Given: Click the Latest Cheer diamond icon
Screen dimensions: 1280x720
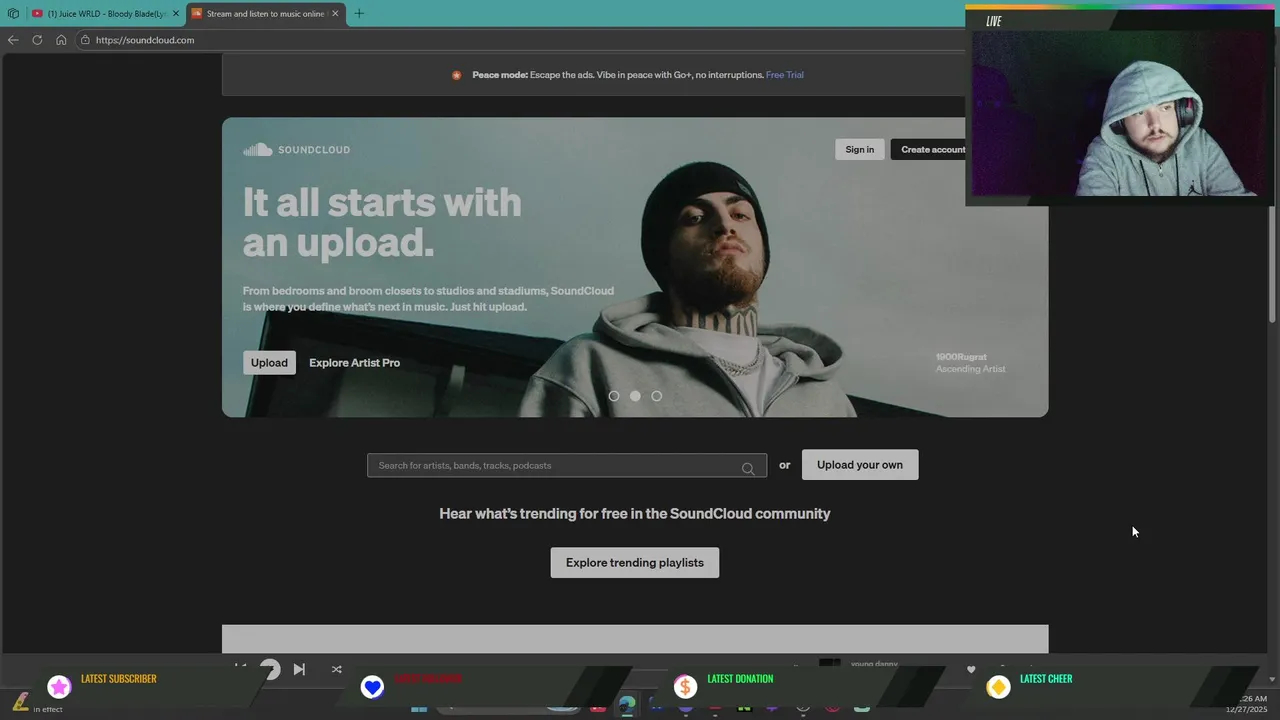Looking at the screenshot, I should pos(998,687).
